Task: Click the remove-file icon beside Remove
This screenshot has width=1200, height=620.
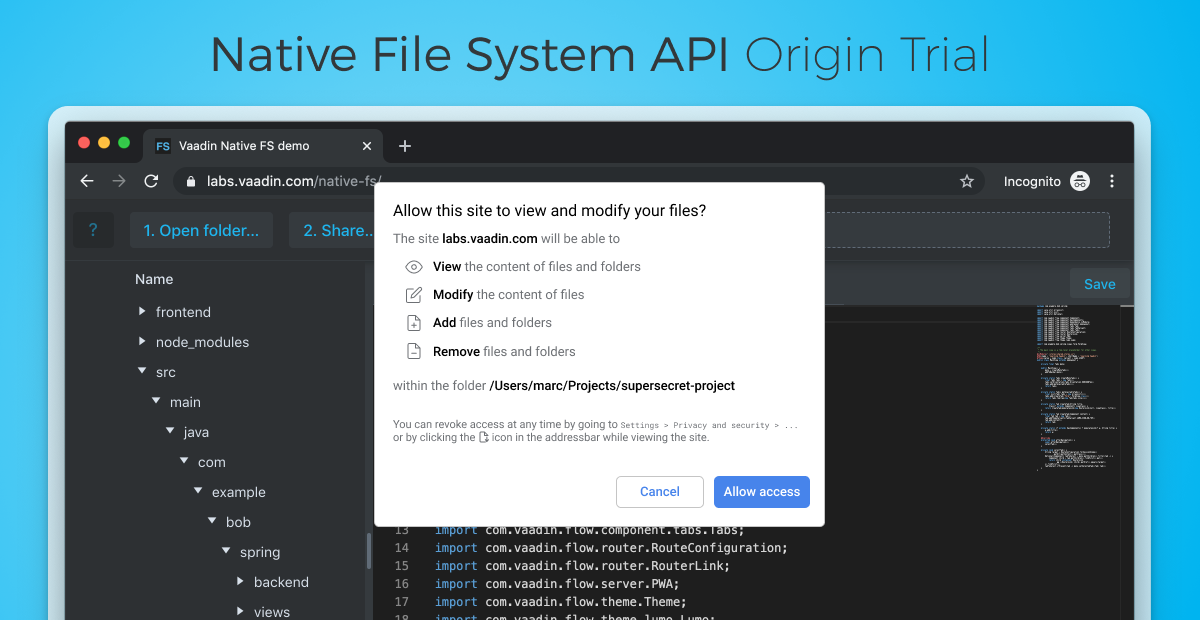Action: click(x=414, y=351)
